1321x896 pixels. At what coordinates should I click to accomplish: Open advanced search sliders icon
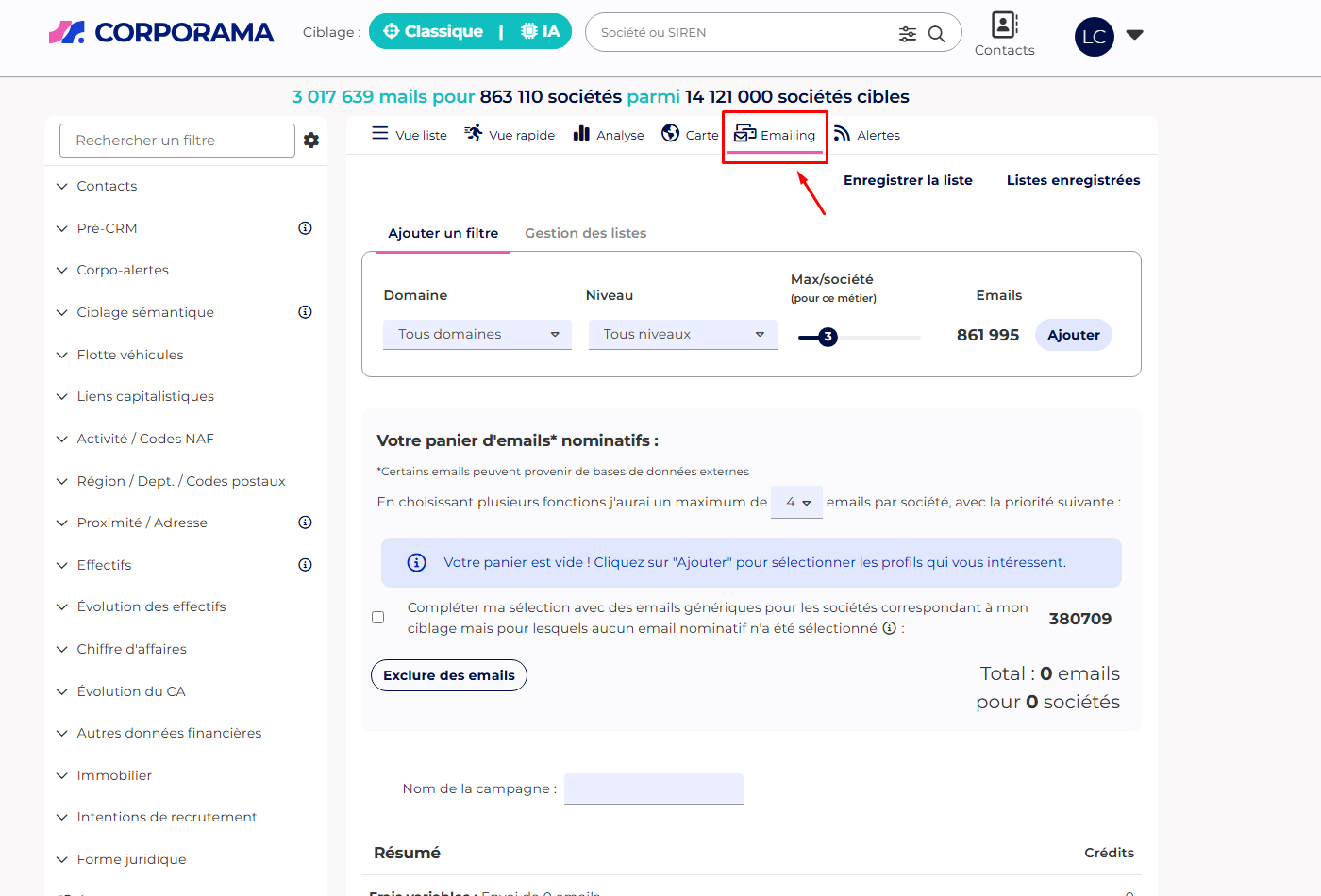click(907, 34)
